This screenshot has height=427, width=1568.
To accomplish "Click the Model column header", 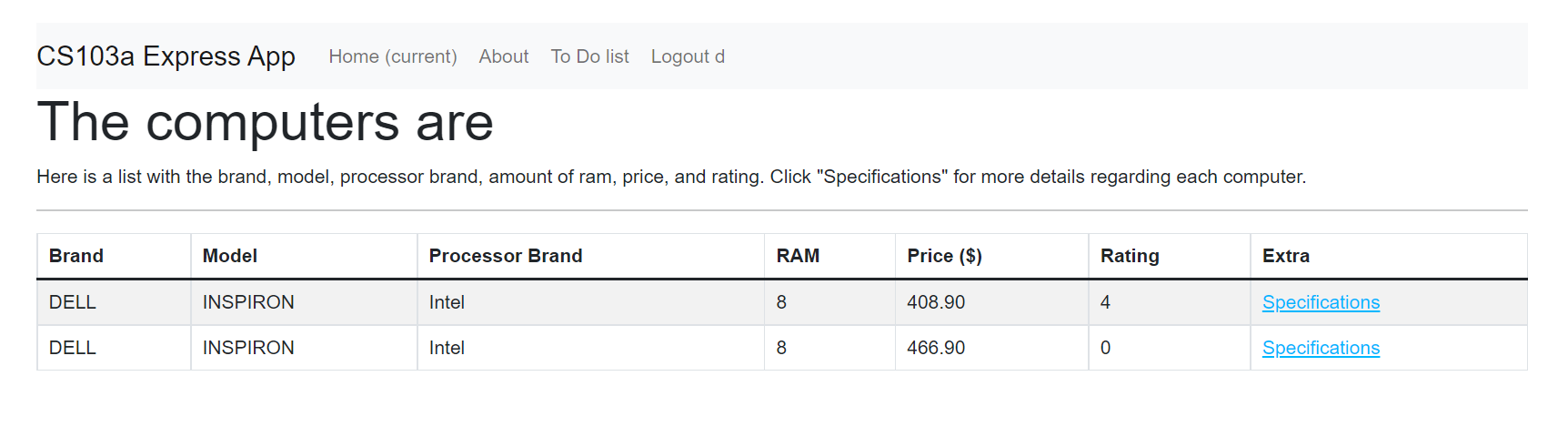I will [x=230, y=256].
